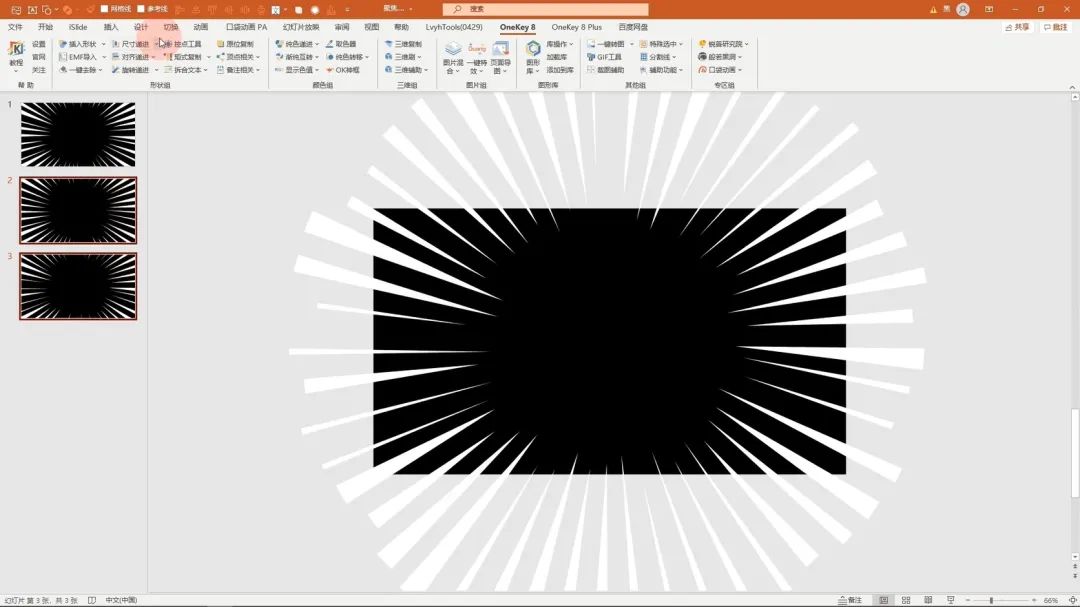Expand 渐纯互转 dropdown
This screenshot has height=607, width=1080.
[x=317, y=57]
